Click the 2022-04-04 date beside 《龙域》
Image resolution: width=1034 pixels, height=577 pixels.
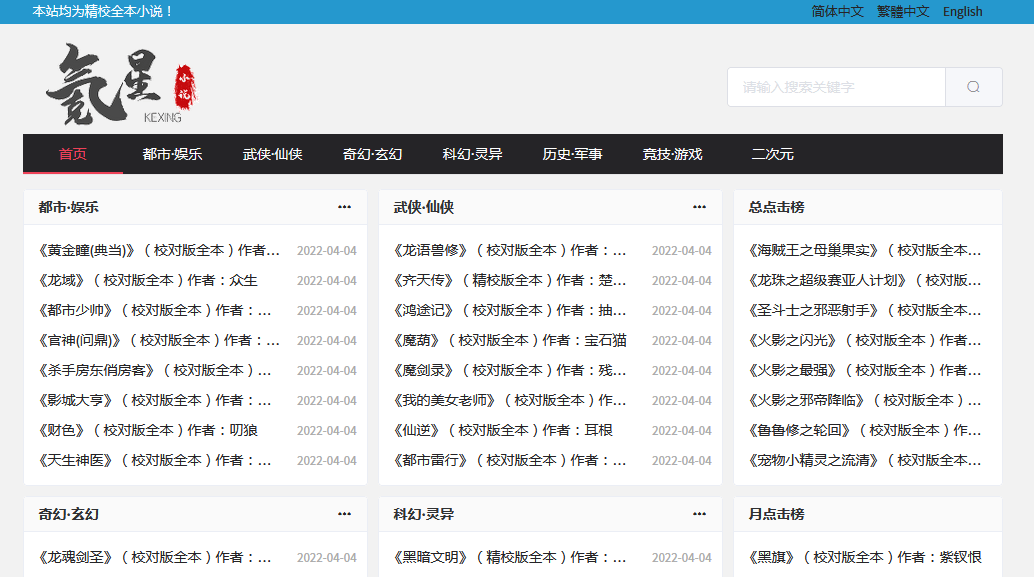click(x=326, y=281)
